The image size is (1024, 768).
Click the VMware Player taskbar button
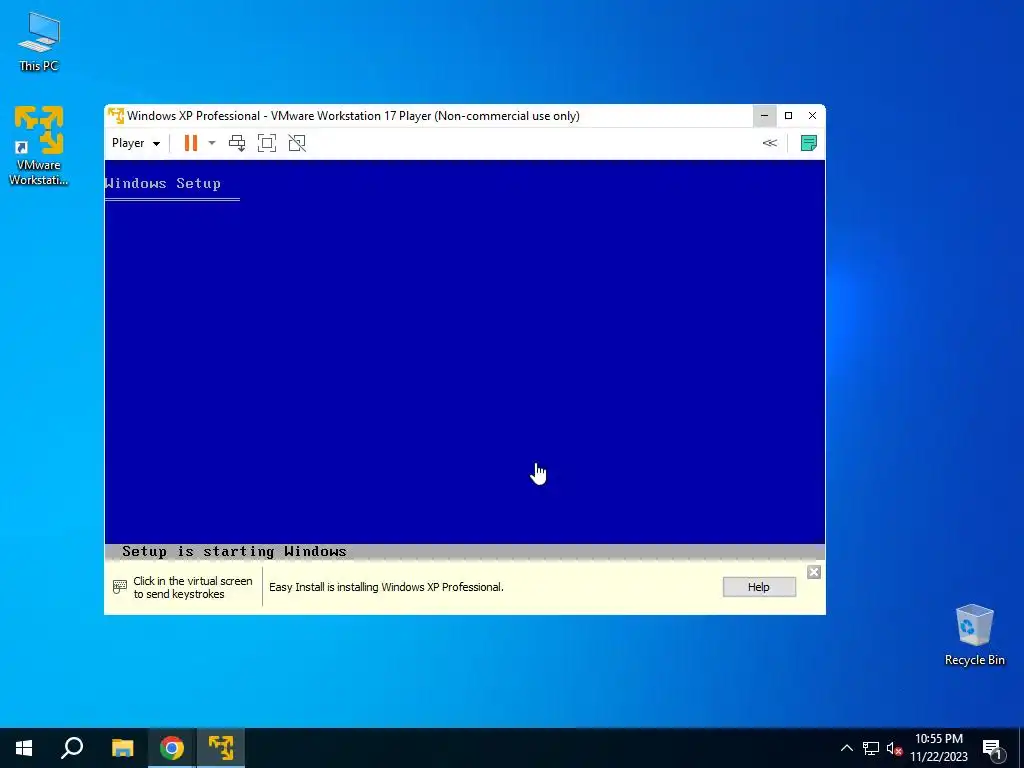[221, 748]
